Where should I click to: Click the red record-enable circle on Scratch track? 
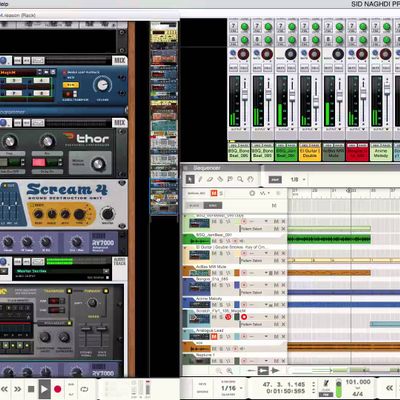[244, 317]
